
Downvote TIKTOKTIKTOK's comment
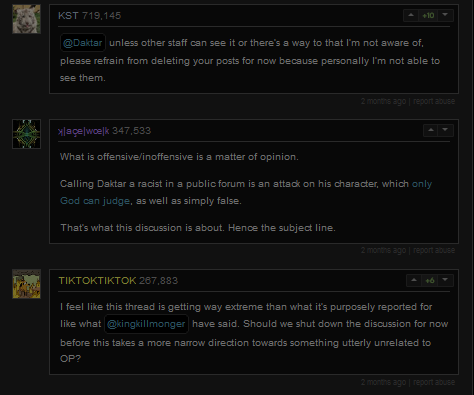point(445,280)
